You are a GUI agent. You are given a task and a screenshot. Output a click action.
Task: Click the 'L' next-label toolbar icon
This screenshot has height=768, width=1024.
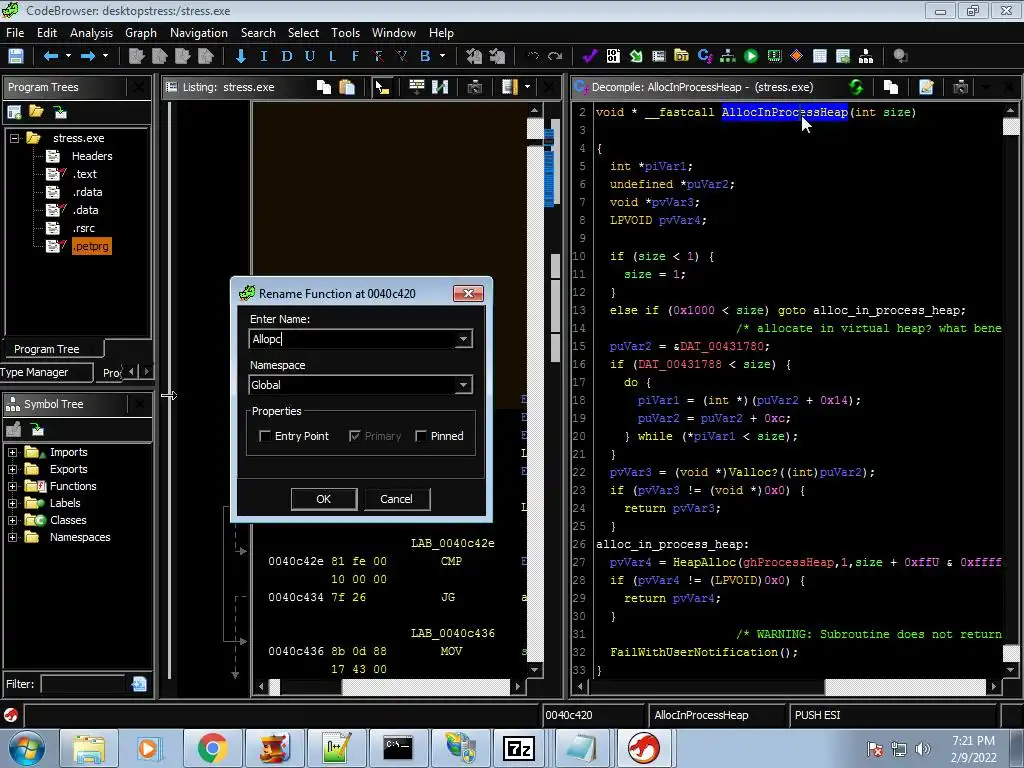pos(332,56)
